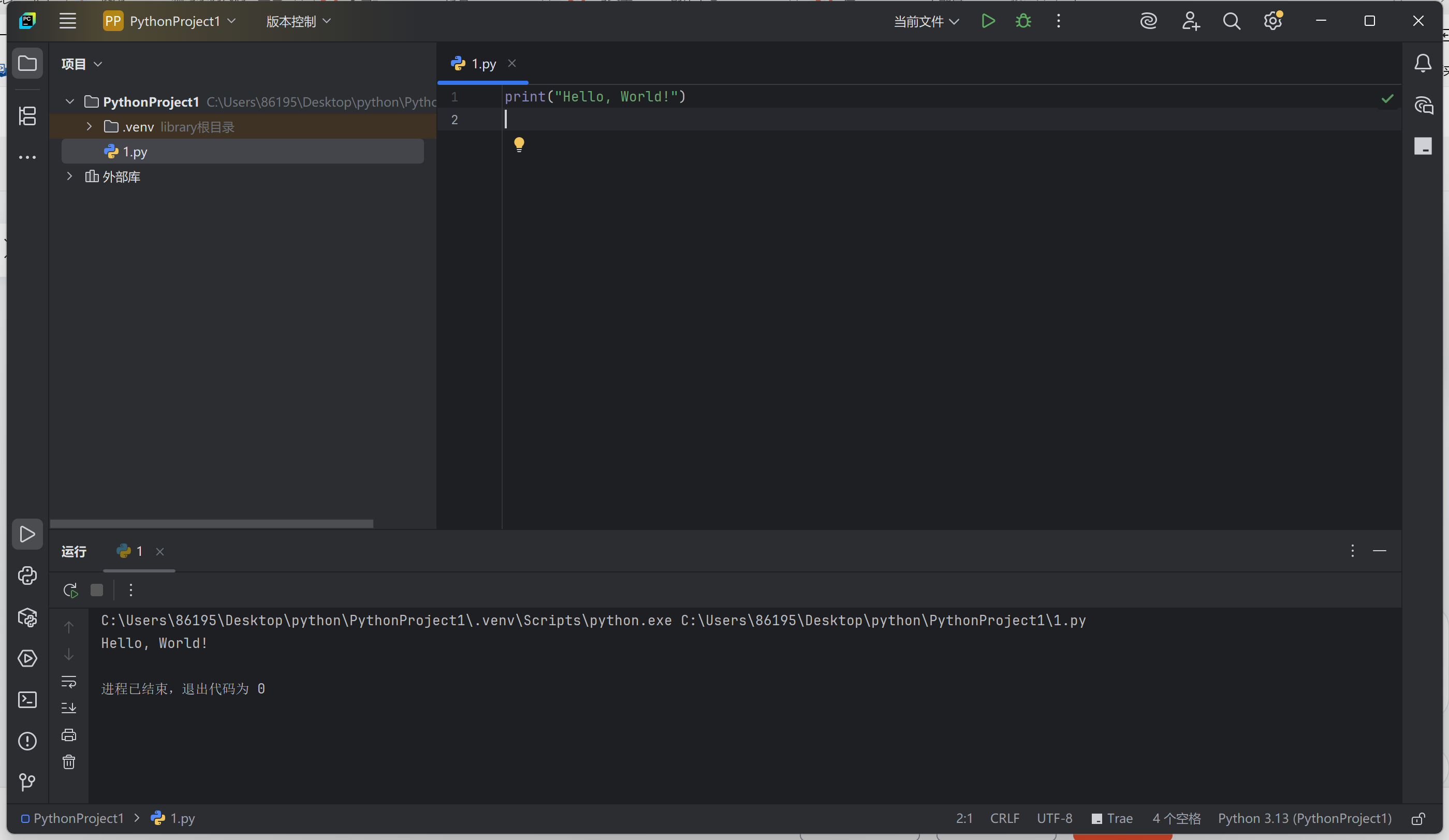The height and width of the screenshot is (840, 1449).
Task: Open the Git version control tool window
Action: click(27, 782)
